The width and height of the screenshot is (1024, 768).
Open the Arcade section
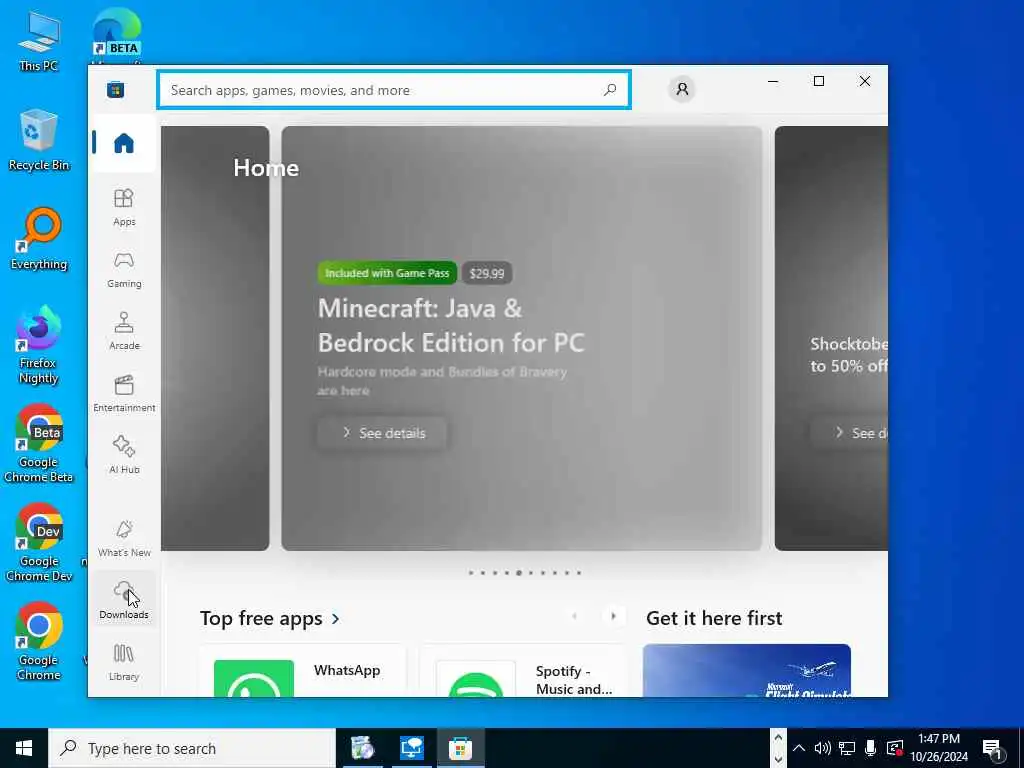(x=123, y=331)
